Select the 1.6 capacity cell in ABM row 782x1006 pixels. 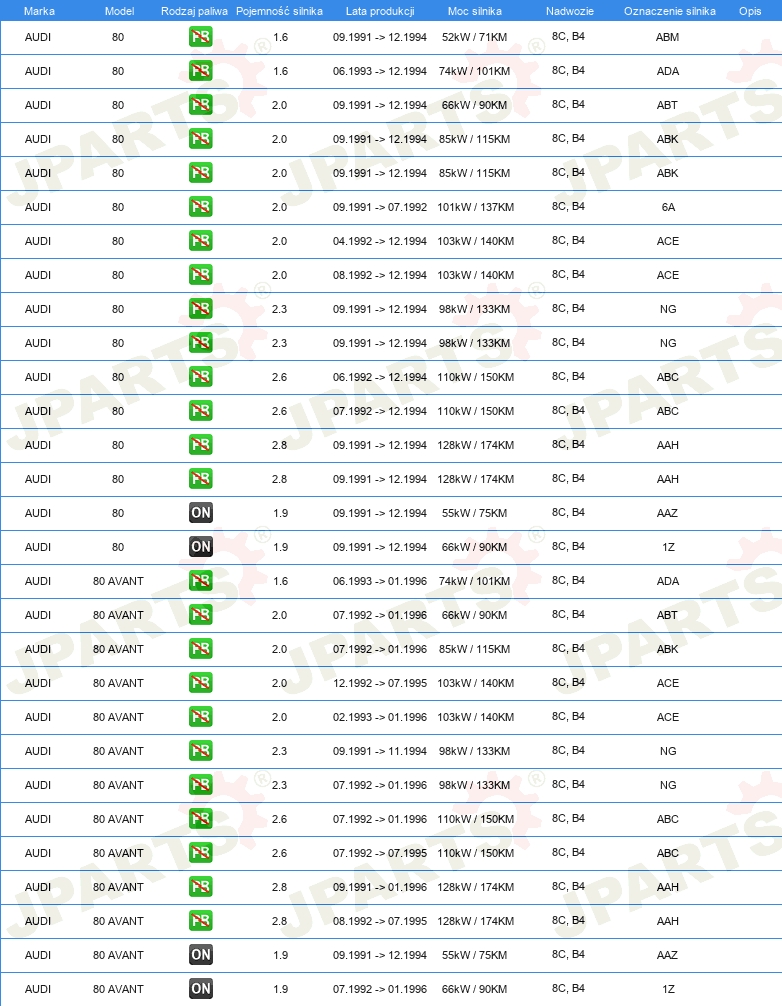[x=280, y=37]
